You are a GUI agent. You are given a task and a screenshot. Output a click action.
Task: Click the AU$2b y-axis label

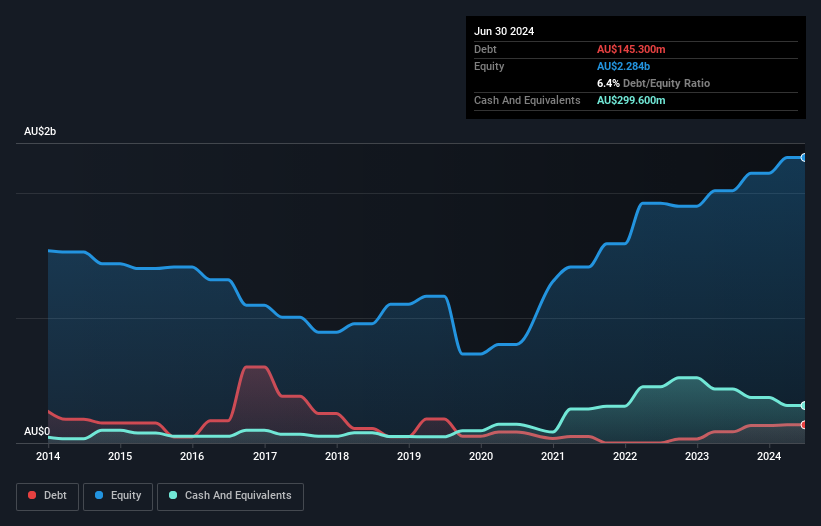point(40,131)
